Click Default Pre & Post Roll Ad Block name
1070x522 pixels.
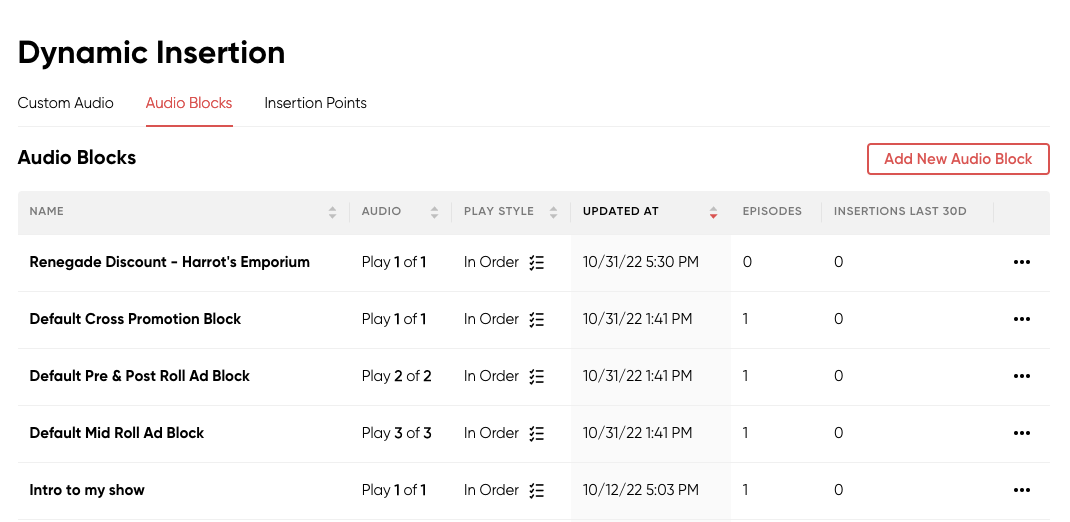(x=139, y=376)
